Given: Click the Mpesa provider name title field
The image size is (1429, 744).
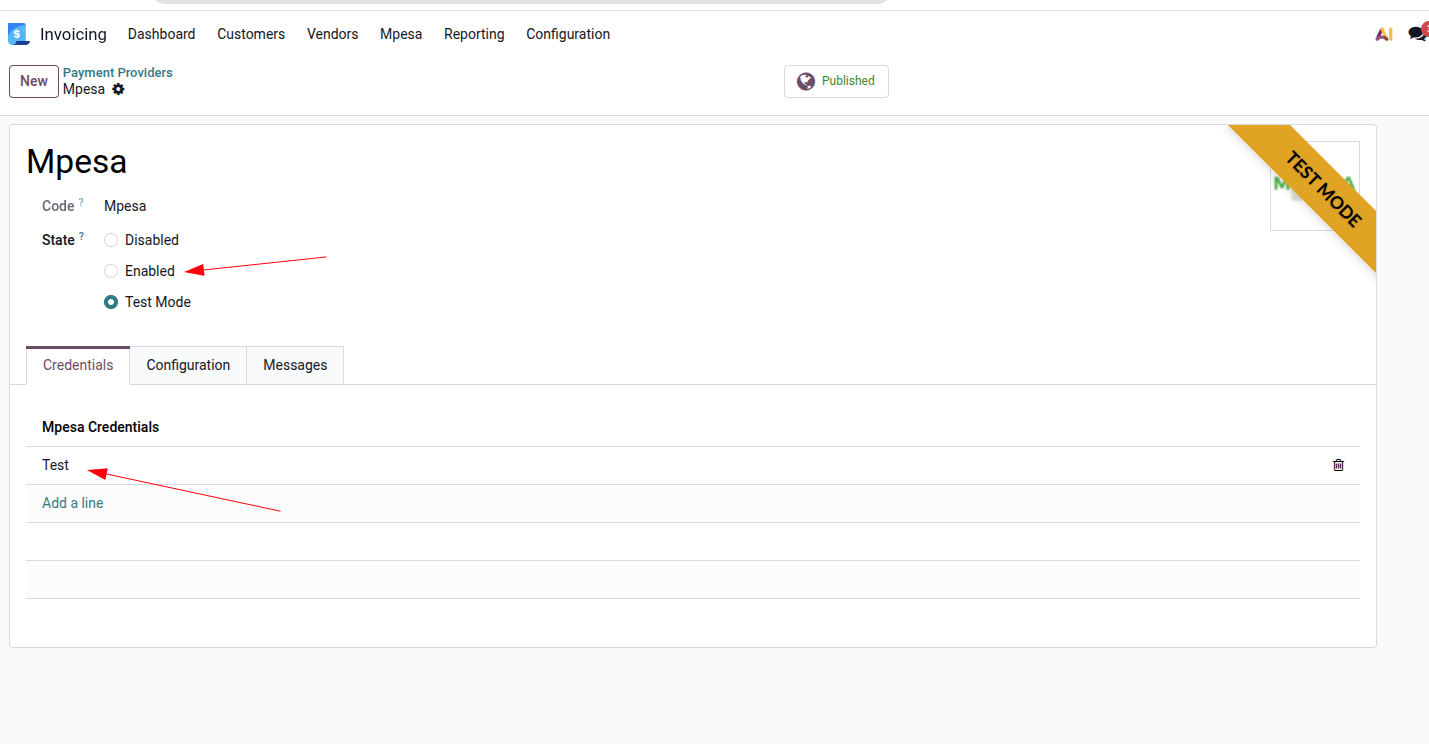Looking at the screenshot, I should 77,162.
